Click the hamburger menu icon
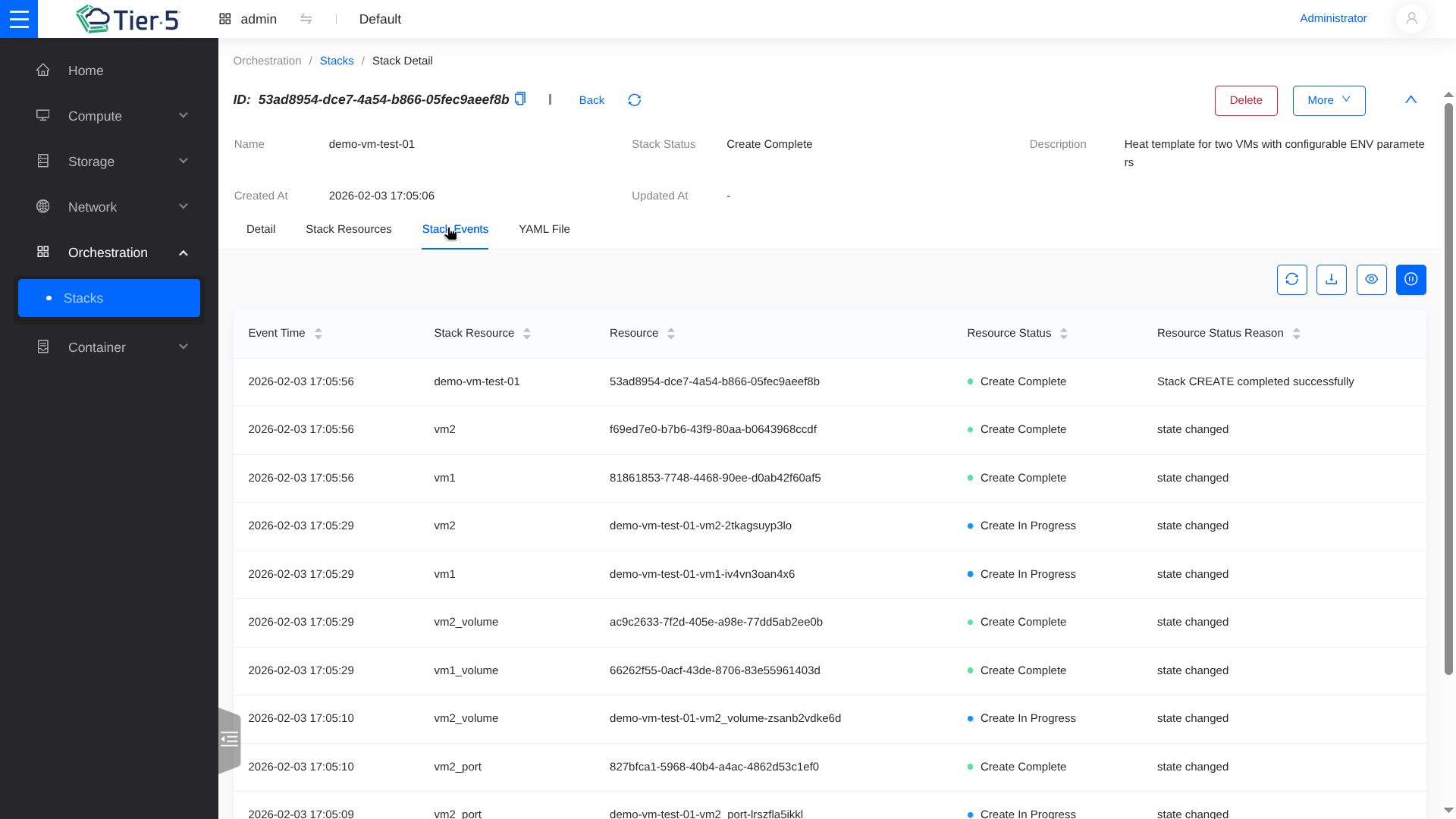1456x819 pixels. coord(19,19)
